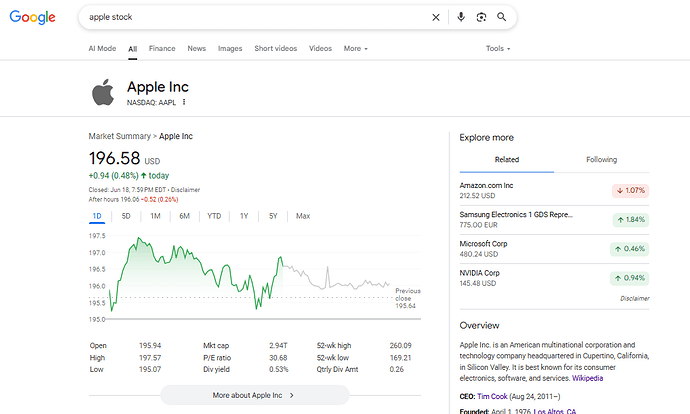Start voice search with microphone icon
This screenshot has height=414, width=690.
tap(461, 17)
